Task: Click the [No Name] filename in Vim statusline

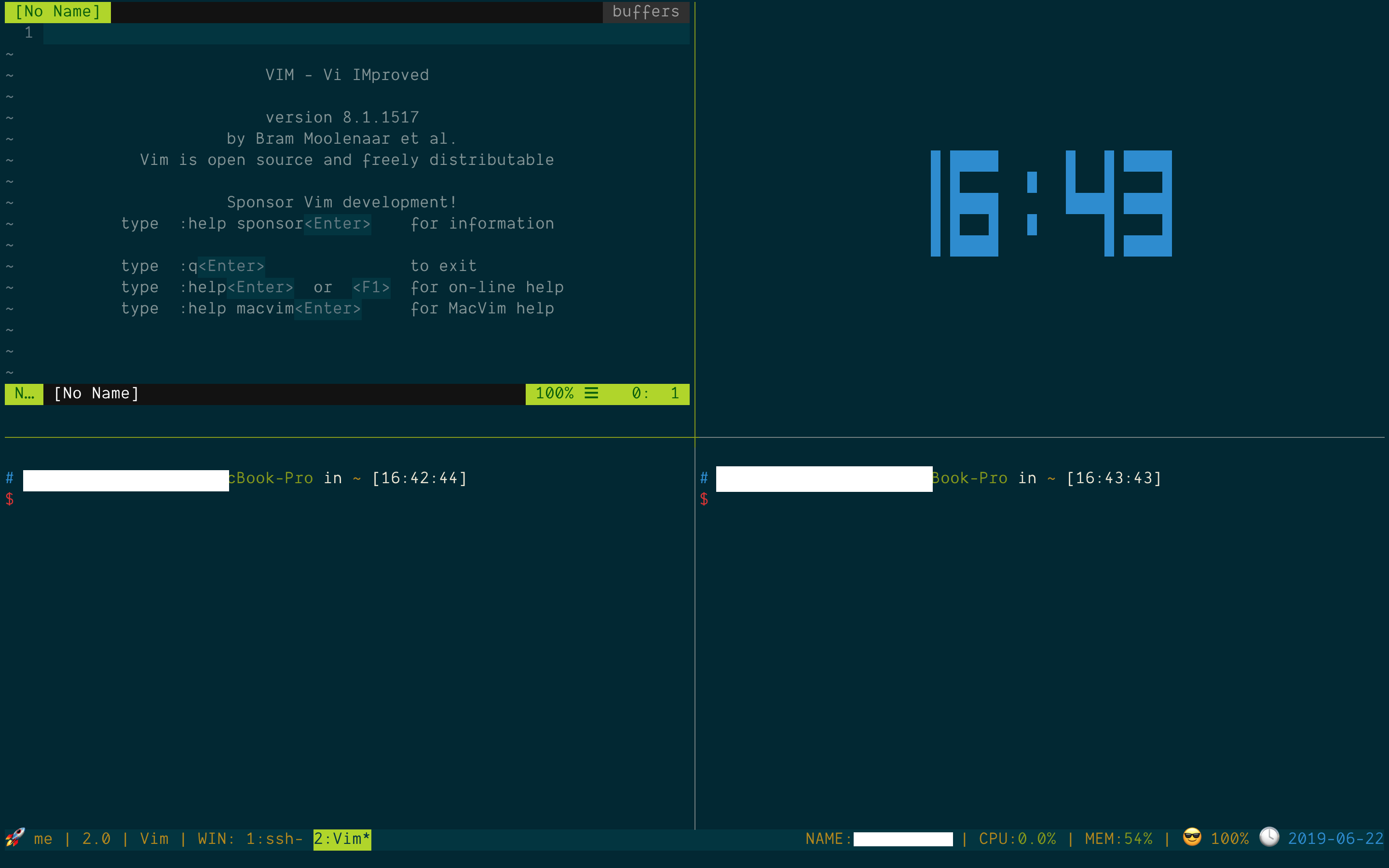Action: coord(96,394)
